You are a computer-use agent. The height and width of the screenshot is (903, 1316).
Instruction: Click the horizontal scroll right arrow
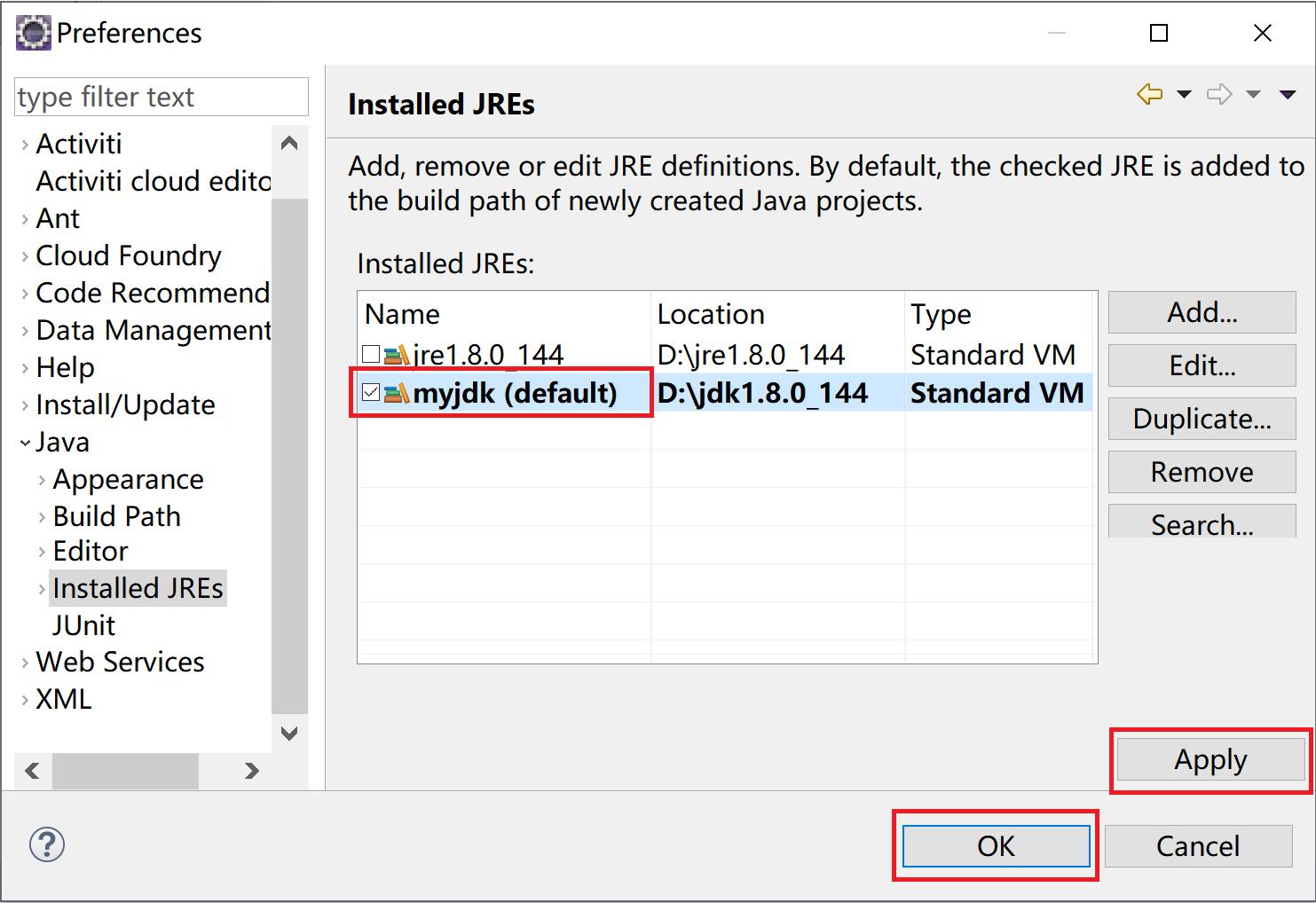252,771
